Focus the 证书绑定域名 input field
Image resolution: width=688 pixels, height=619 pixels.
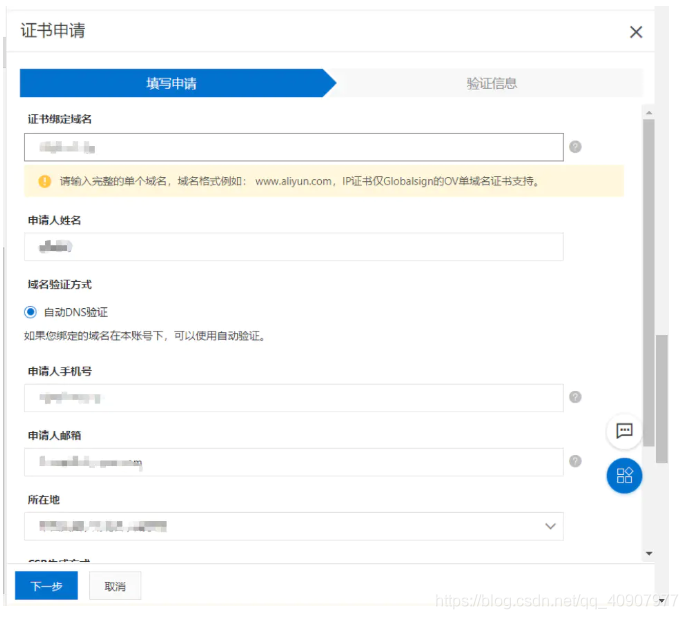(x=294, y=147)
